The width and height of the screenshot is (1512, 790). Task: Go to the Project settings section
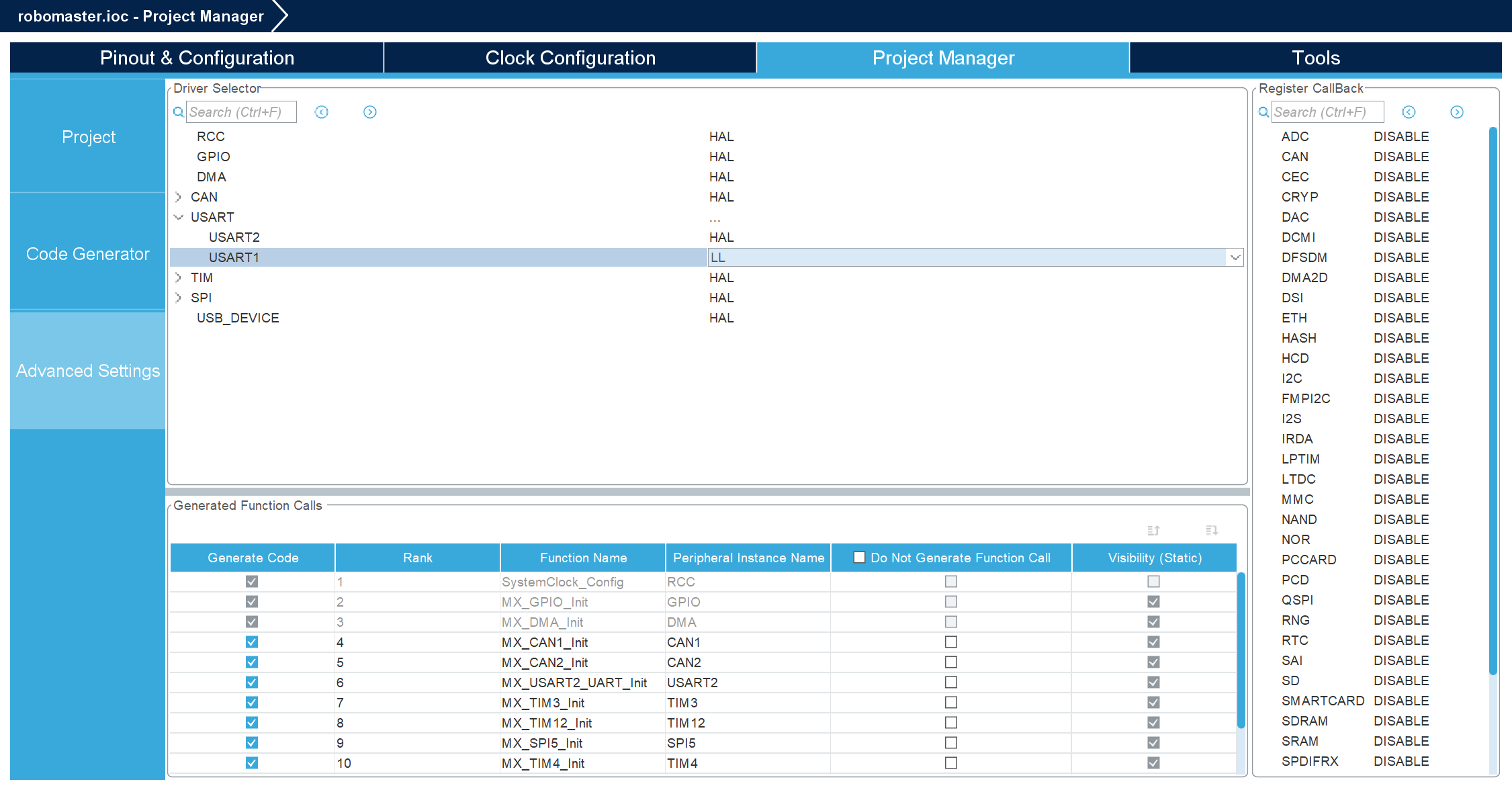pos(88,137)
